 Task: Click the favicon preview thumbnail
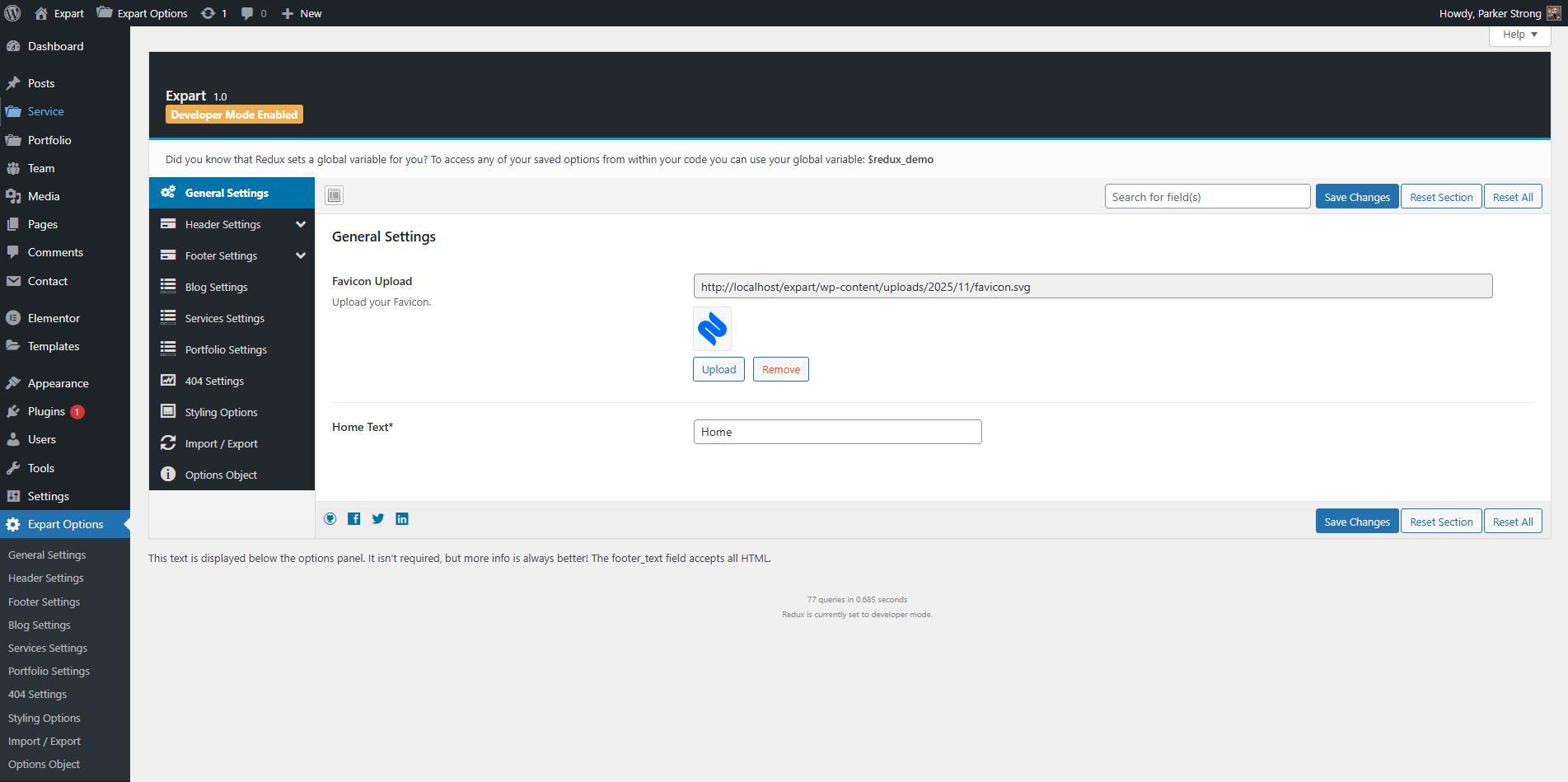tap(712, 329)
